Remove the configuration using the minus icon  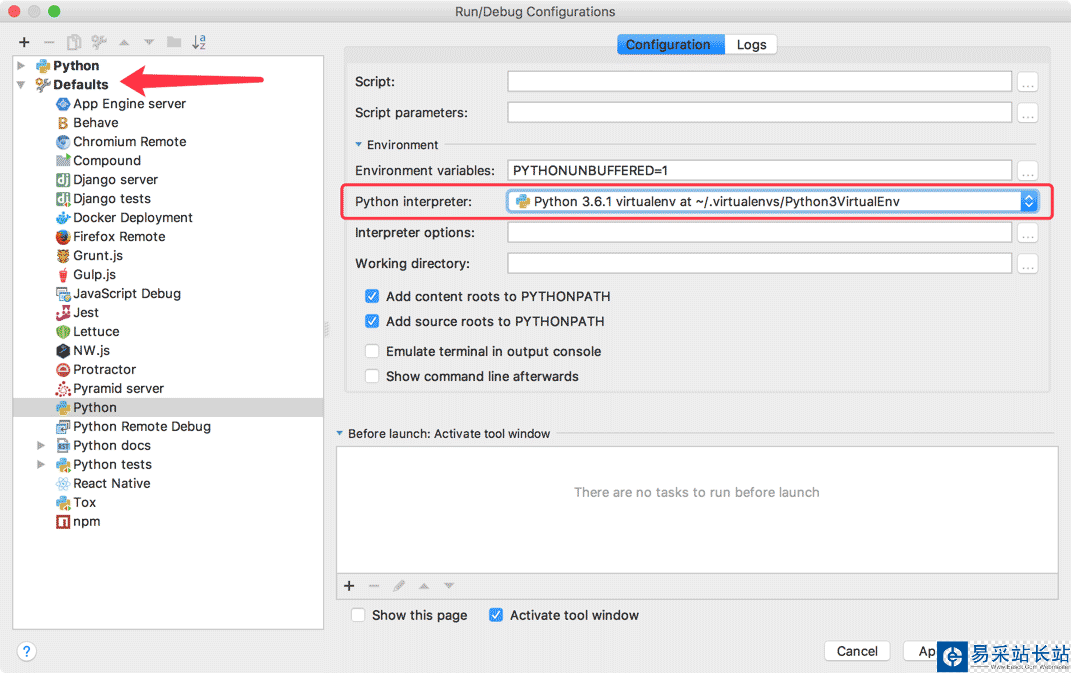tap(48, 42)
